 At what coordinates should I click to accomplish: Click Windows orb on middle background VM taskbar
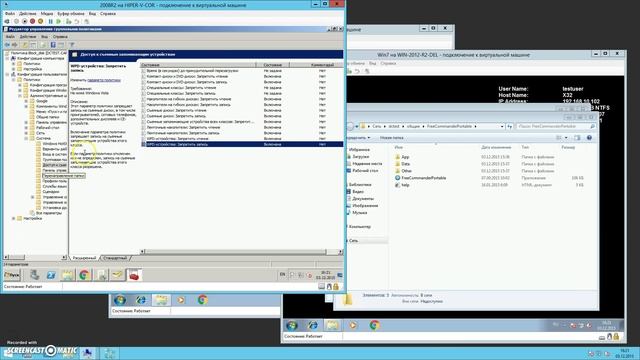coord(120,300)
